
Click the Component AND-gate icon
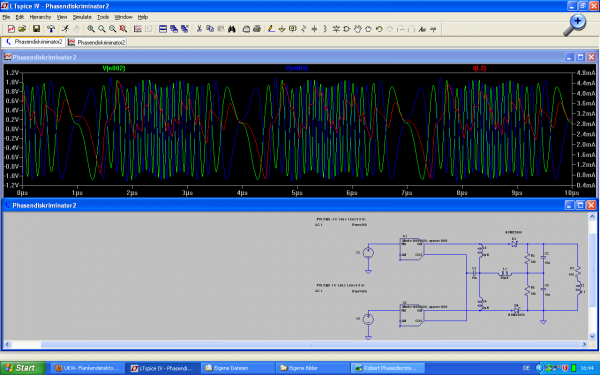pyautogui.click(x=347, y=29)
